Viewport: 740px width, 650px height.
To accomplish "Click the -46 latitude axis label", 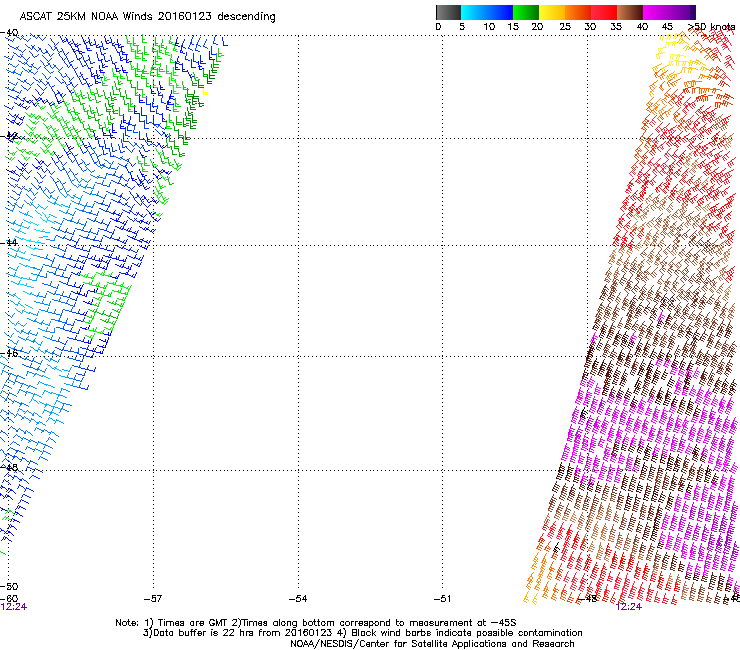I will point(9,353).
